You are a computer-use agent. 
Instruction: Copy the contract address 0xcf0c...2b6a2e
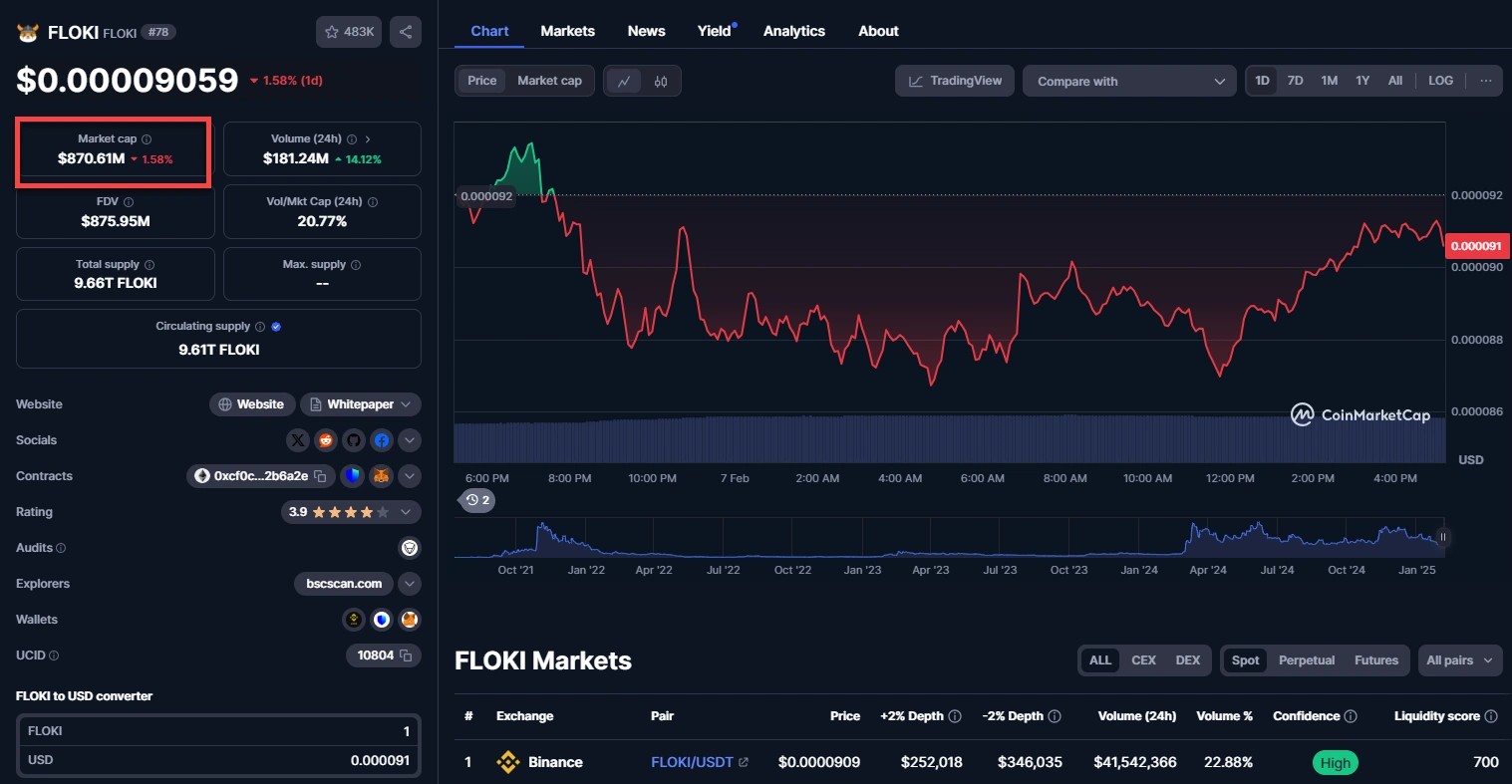tap(321, 476)
